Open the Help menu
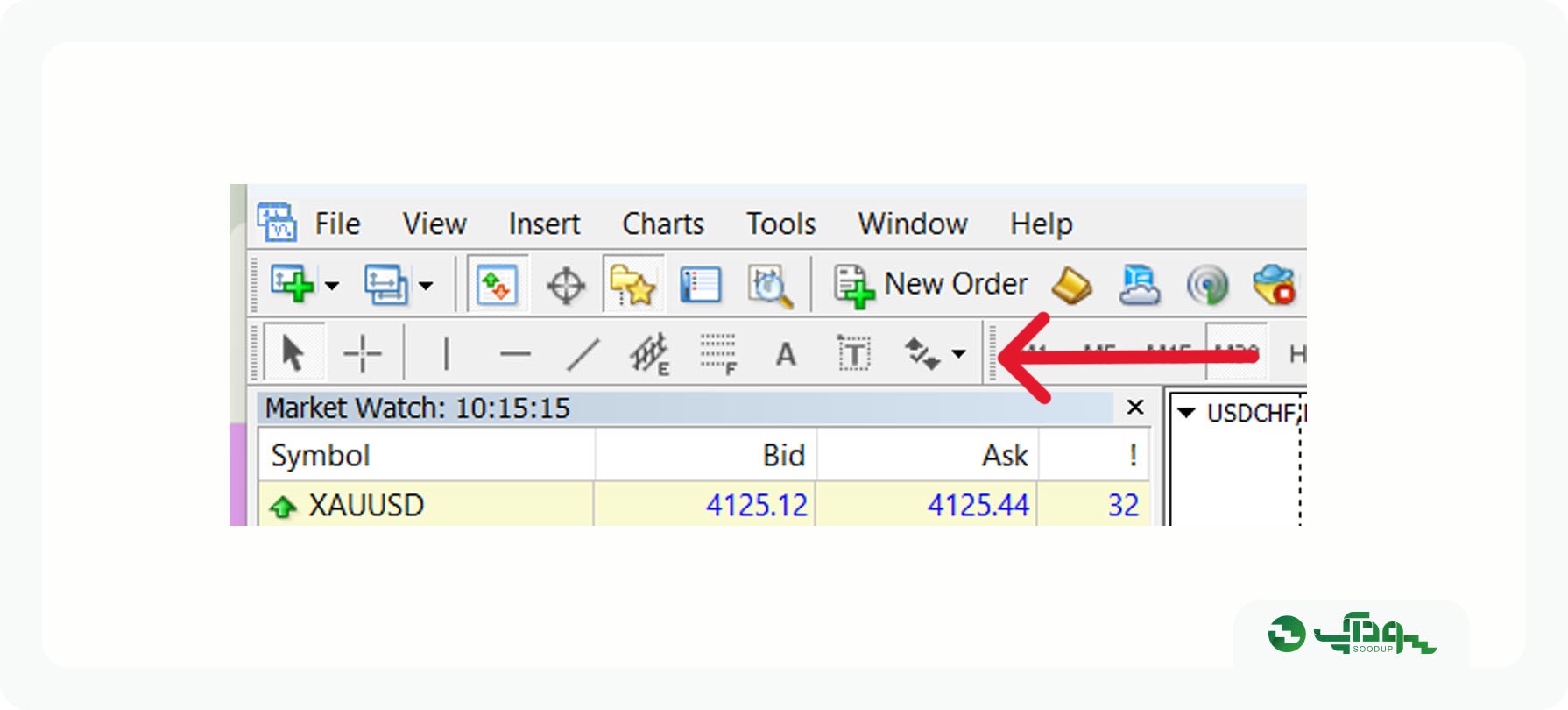The width and height of the screenshot is (1568, 710). pyautogui.click(x=1041, y=224)
